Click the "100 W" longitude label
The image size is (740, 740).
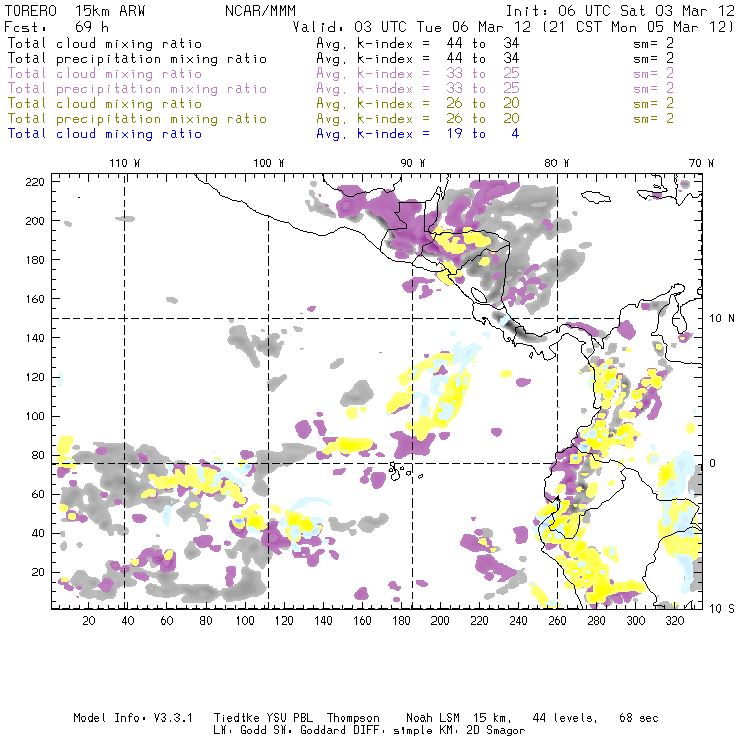point(269,163)
